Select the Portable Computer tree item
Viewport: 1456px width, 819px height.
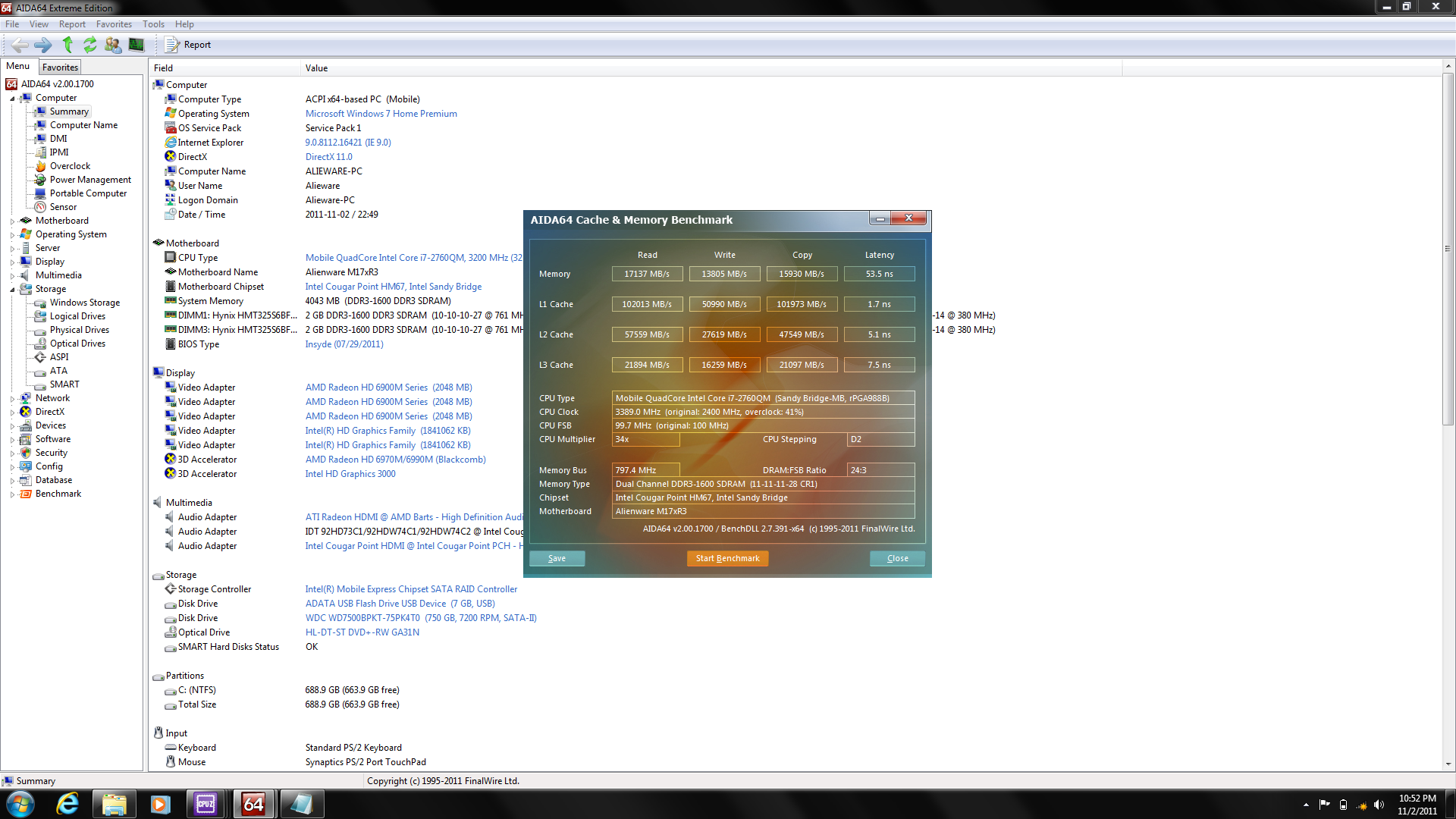click(x=88, y=193)
